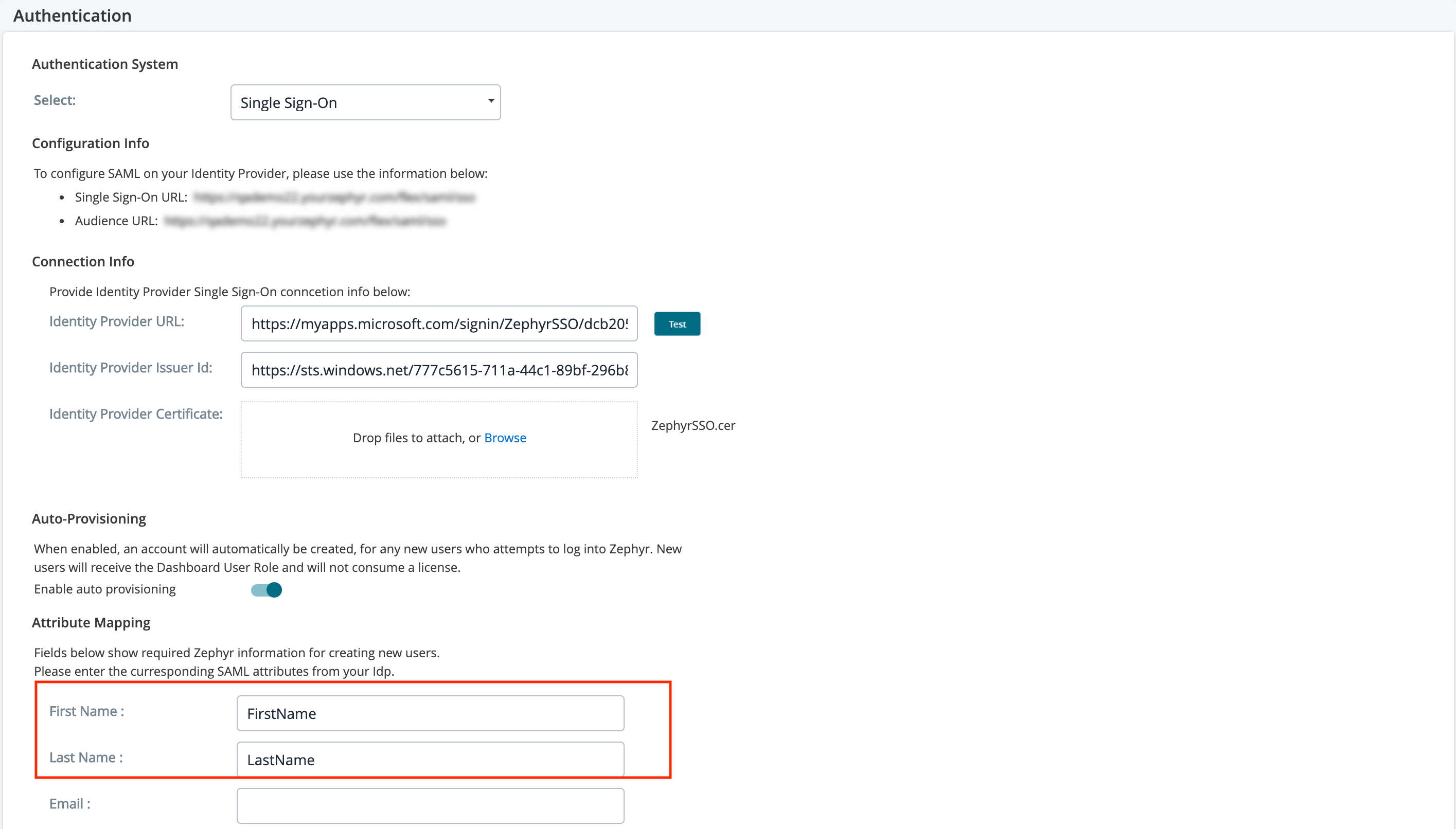Click the Browse link for certificate
1456x829 pixels.
tap(505, 438)
